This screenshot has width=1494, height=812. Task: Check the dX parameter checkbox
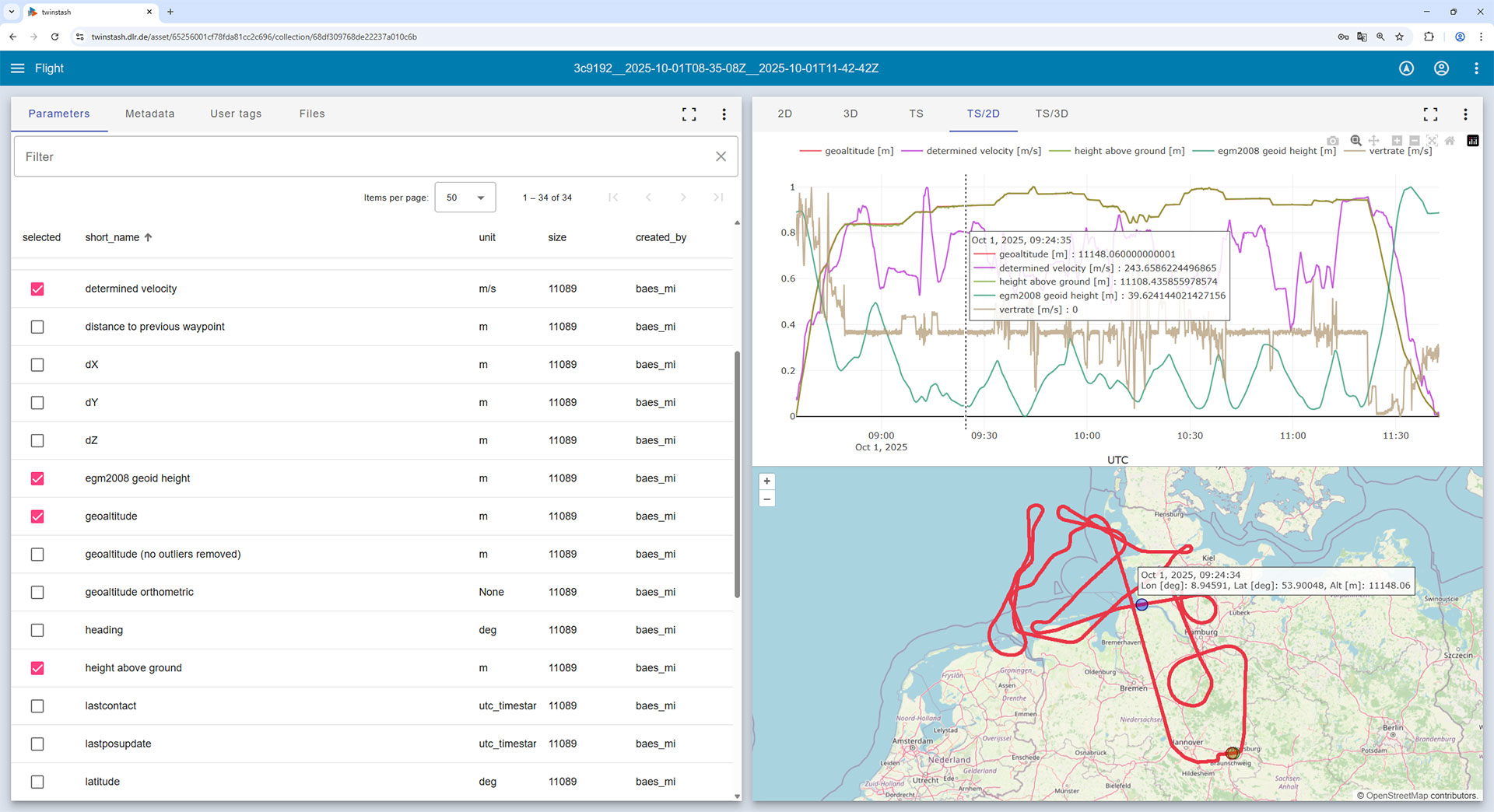click(37, 365)
